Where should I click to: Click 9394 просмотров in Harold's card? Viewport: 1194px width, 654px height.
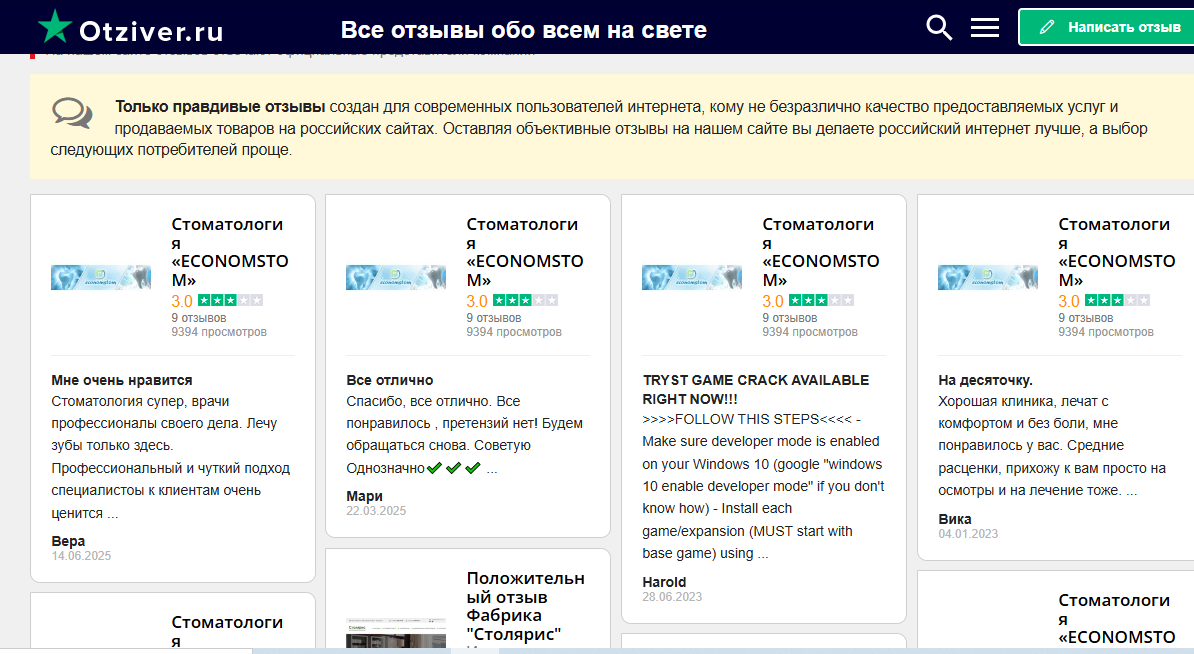coord(810,332)
